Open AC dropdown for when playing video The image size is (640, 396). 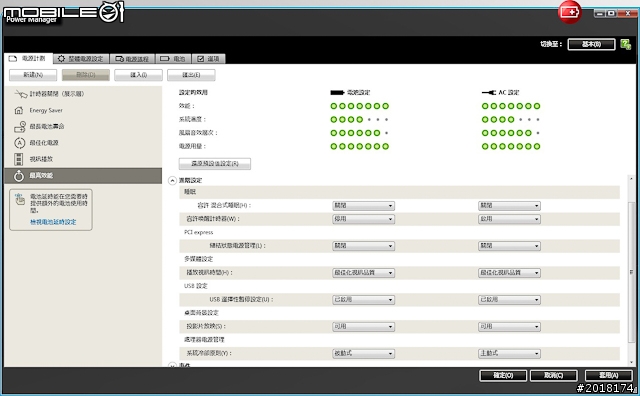coord(509,273)
